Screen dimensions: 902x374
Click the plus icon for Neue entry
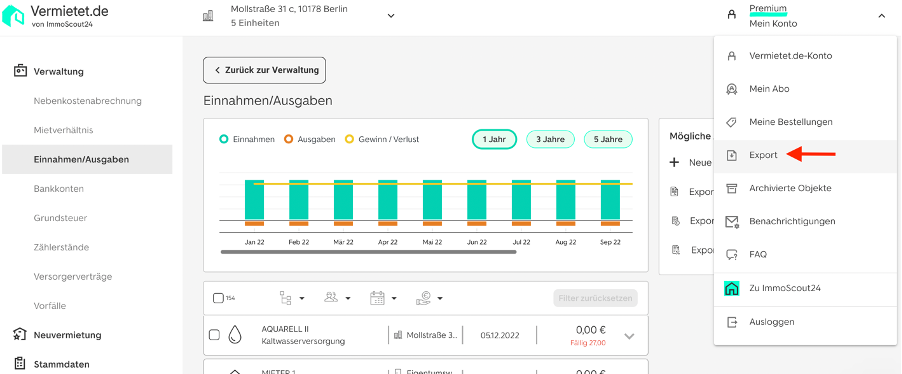click(x=675, y=163)
